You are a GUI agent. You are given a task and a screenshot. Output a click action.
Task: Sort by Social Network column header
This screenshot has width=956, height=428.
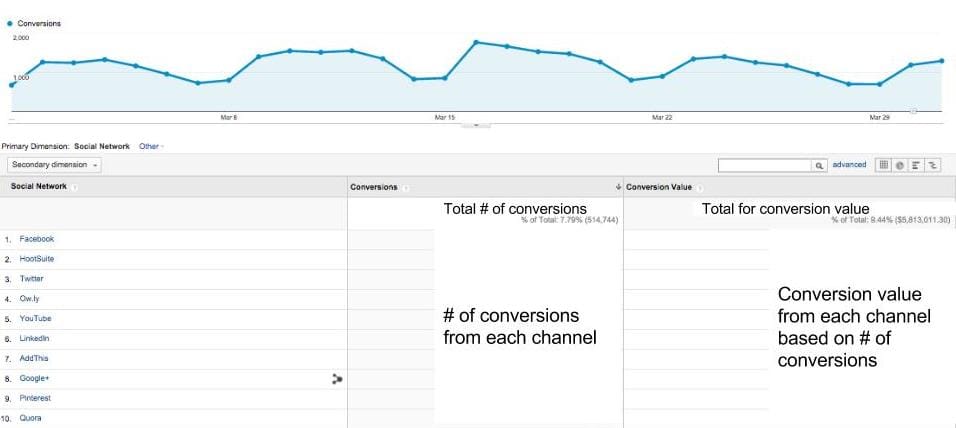coord(38,187)
